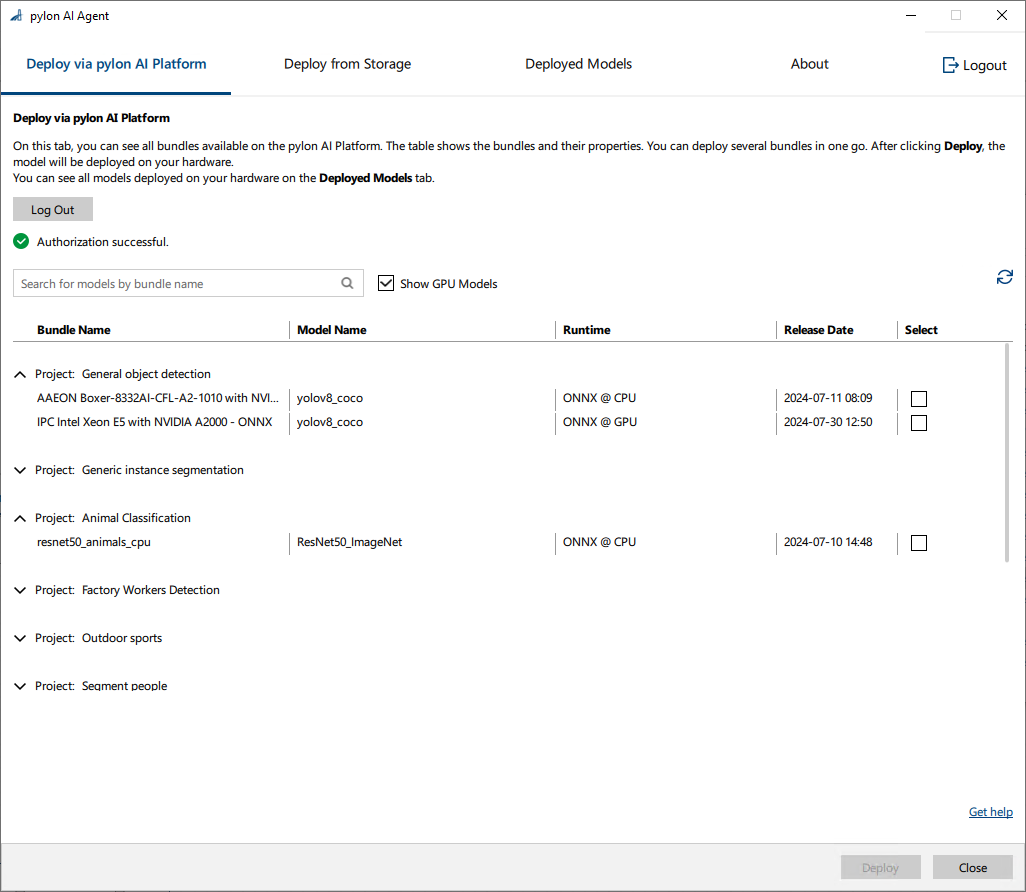The height and width of the screenshot is (892, 1026).
Task: Click the green authorization success icon
Action: pyautogui.click(x=21, y=241)
